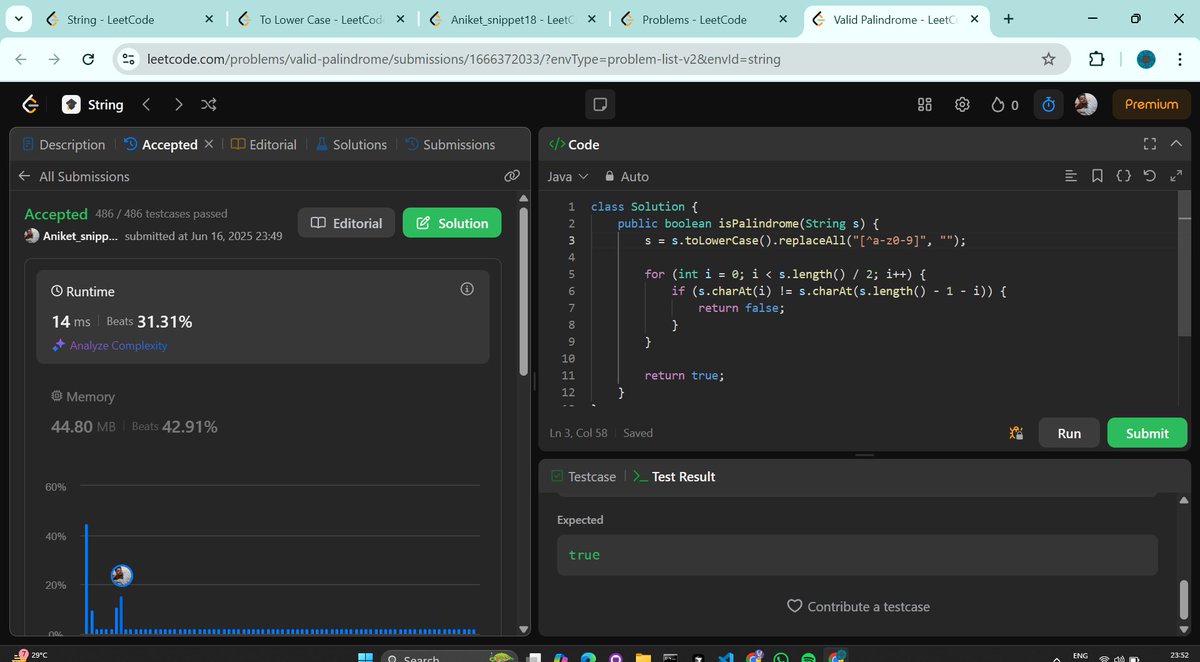
Task: Switch to Description tab
Action: point(63,145)
